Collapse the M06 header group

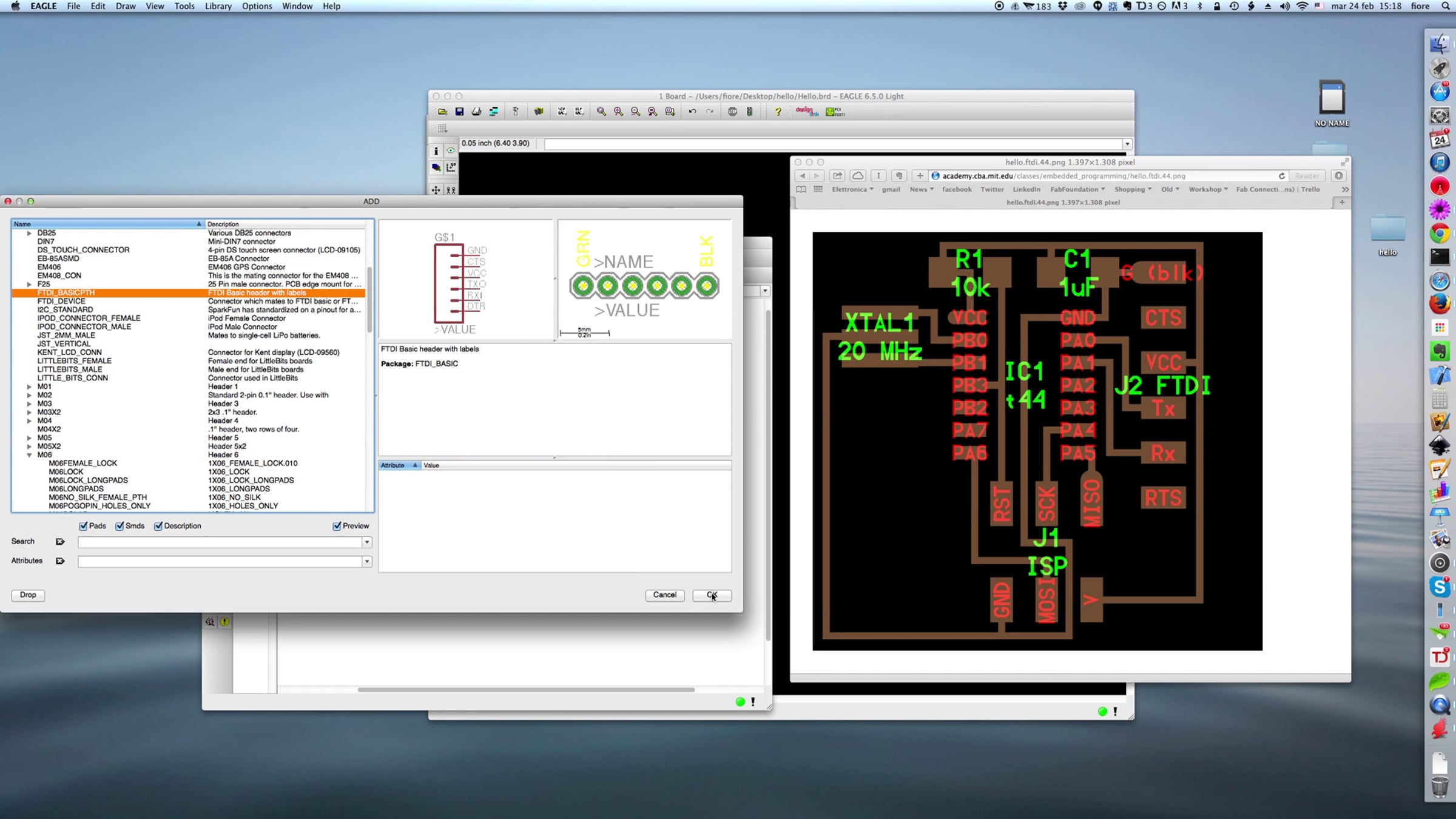point(29,455)
